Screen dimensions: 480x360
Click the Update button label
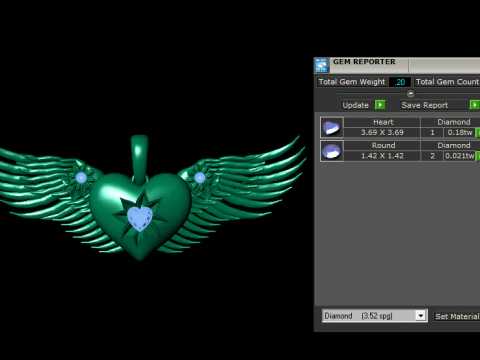tap(356, 105)
